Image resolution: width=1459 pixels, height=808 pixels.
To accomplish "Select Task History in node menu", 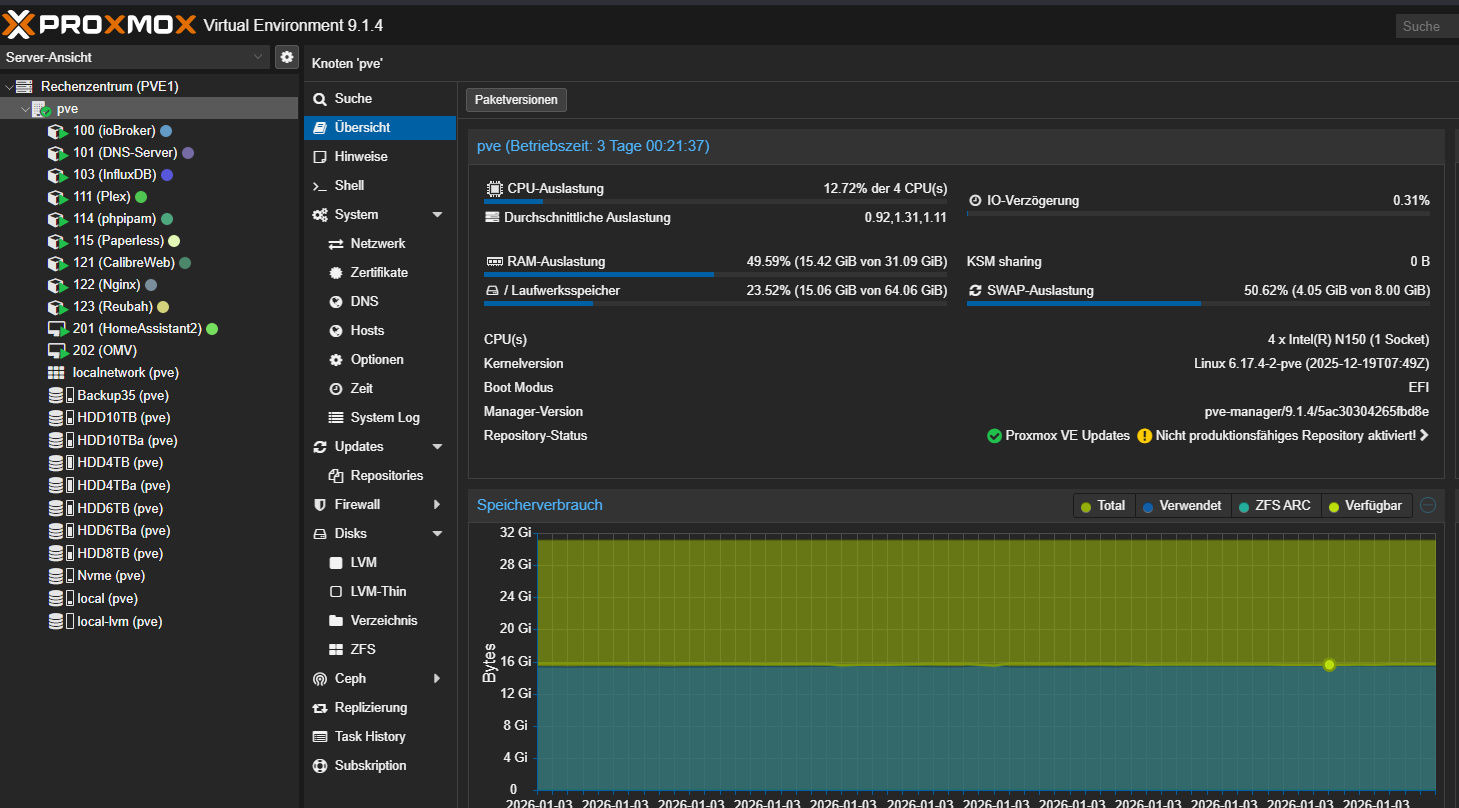I will pyautogui.click(x=369, y=737).
